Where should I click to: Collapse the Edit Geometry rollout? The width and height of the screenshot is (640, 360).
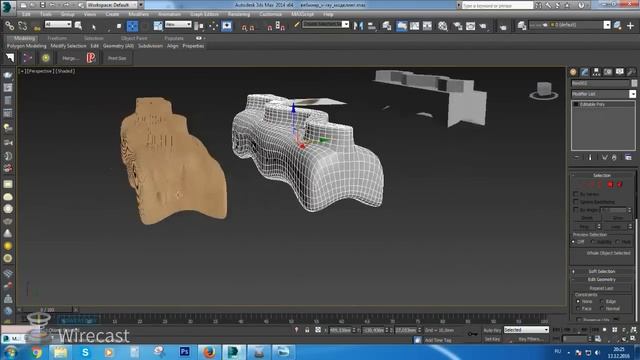tap(602, 280)
